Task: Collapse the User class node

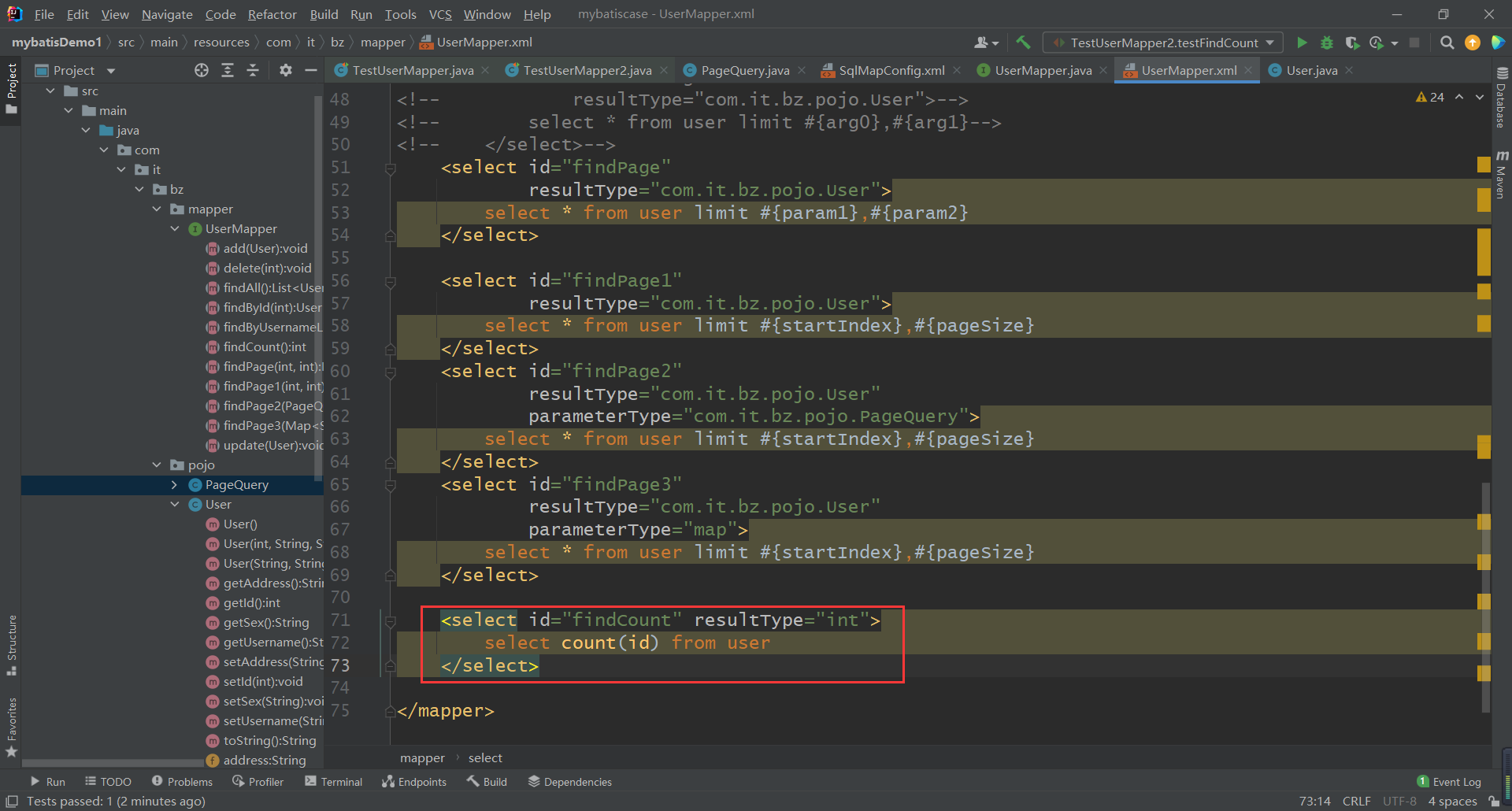Action: click(x=175, y=504)
